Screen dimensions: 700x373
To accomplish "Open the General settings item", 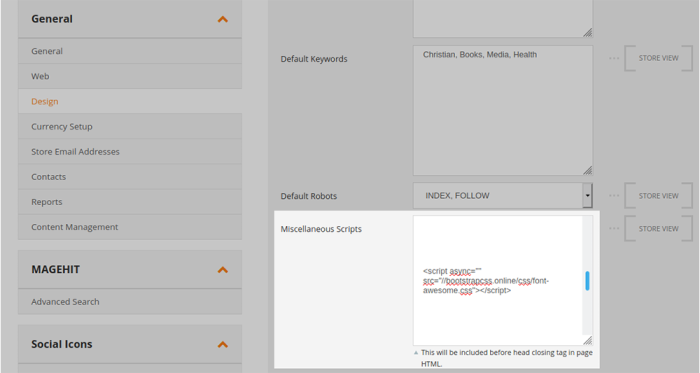I will tap(130, 51).
